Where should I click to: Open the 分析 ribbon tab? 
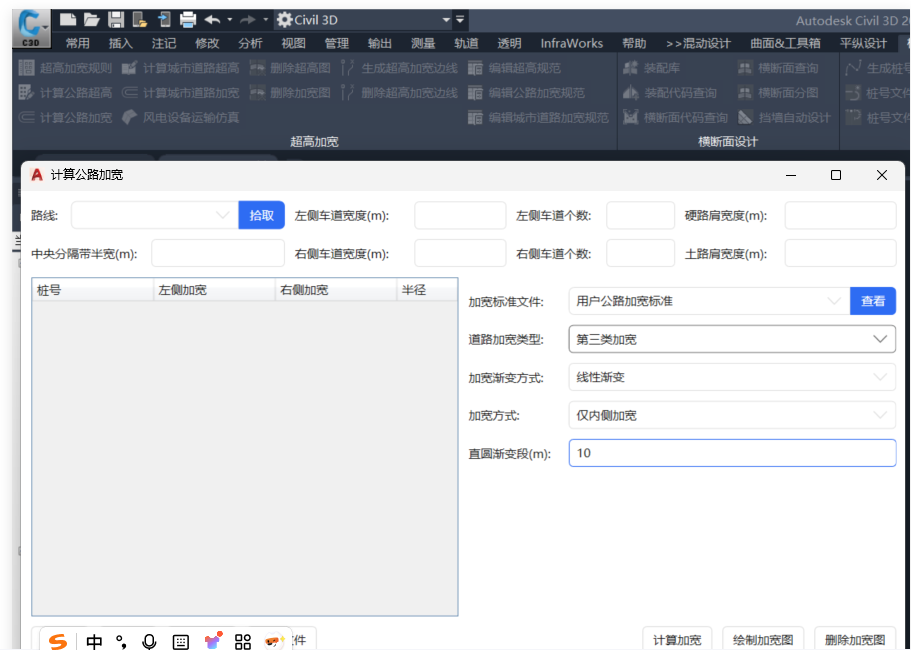pyautogui.click(x=250, y=44)
